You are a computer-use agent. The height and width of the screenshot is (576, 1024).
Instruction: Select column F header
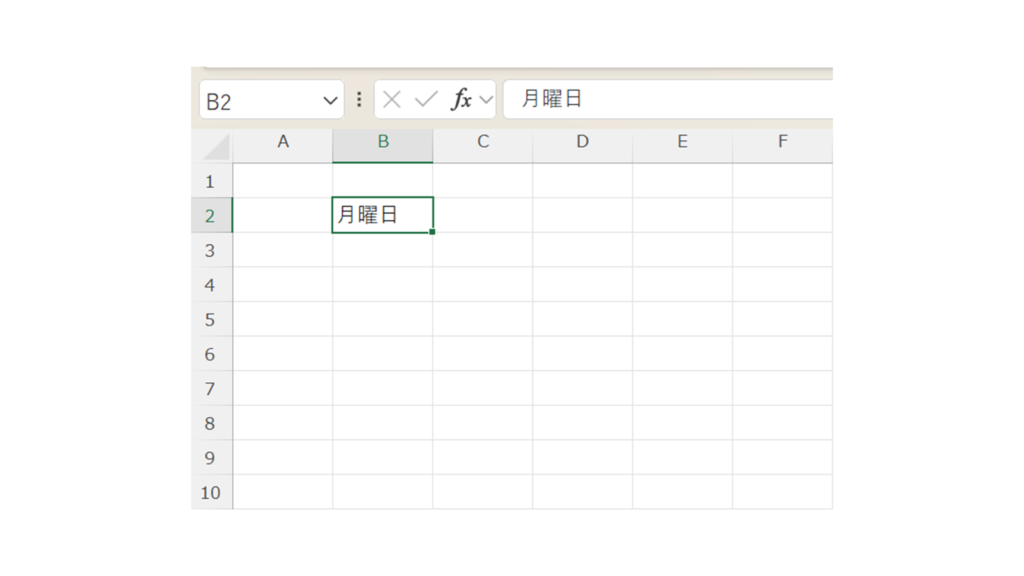coord(782,143)
